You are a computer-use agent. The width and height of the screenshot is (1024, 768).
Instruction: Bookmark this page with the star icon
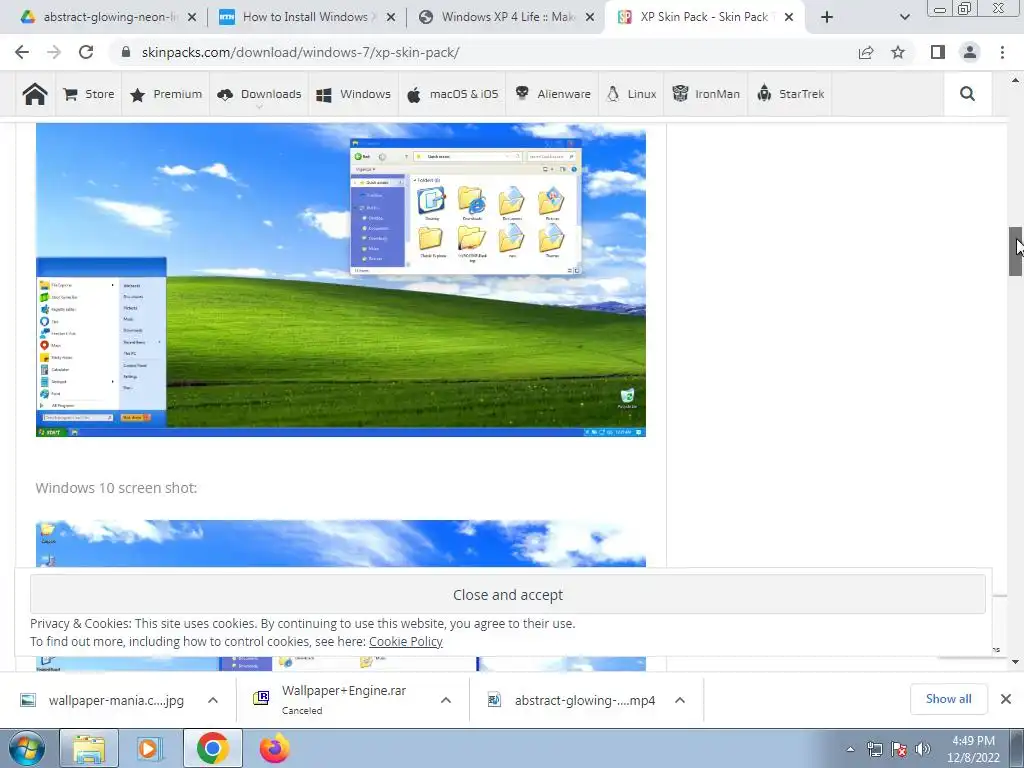[898, 52]
